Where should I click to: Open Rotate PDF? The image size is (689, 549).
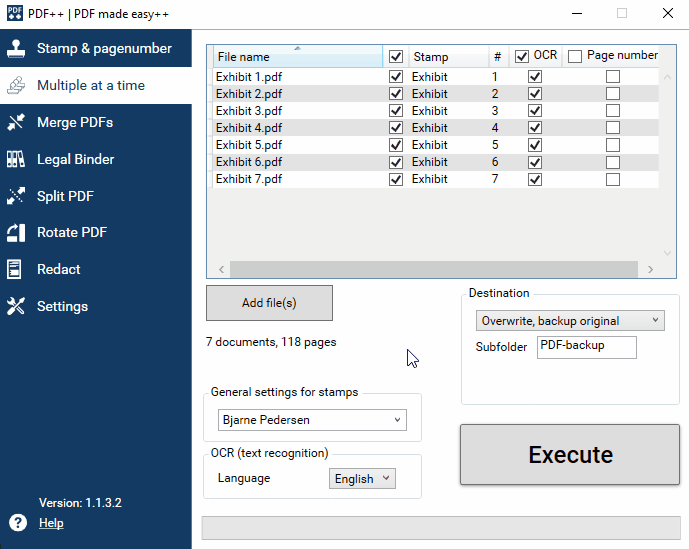click(x=96, y=233)
